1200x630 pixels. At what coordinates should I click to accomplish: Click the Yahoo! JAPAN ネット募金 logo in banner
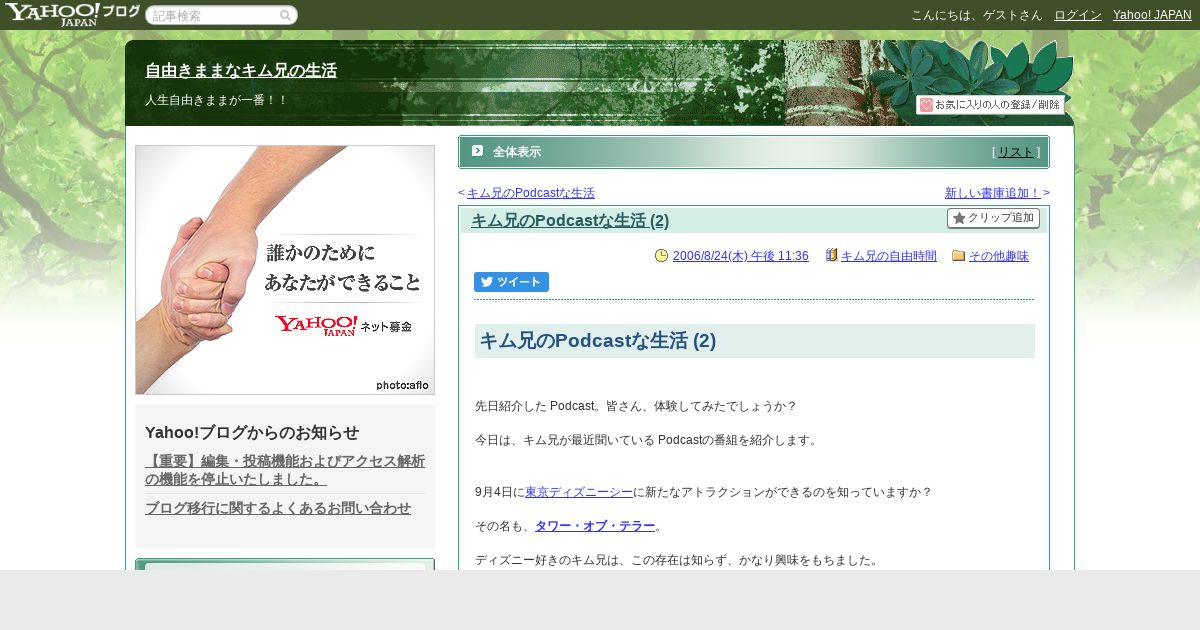(x=343, y=326)
